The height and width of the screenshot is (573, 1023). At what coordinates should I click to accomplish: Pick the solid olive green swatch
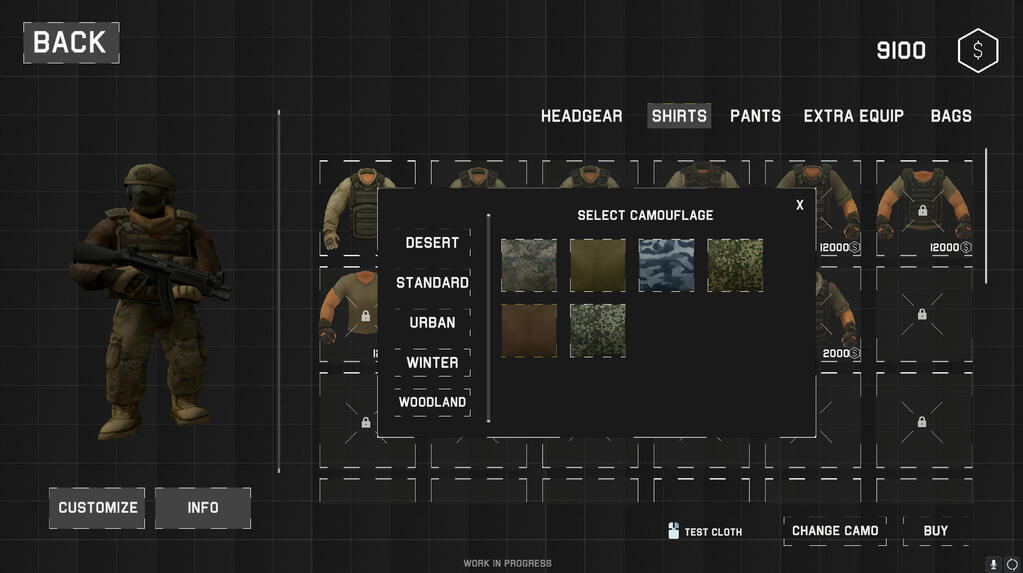click(x=598, y=265)
